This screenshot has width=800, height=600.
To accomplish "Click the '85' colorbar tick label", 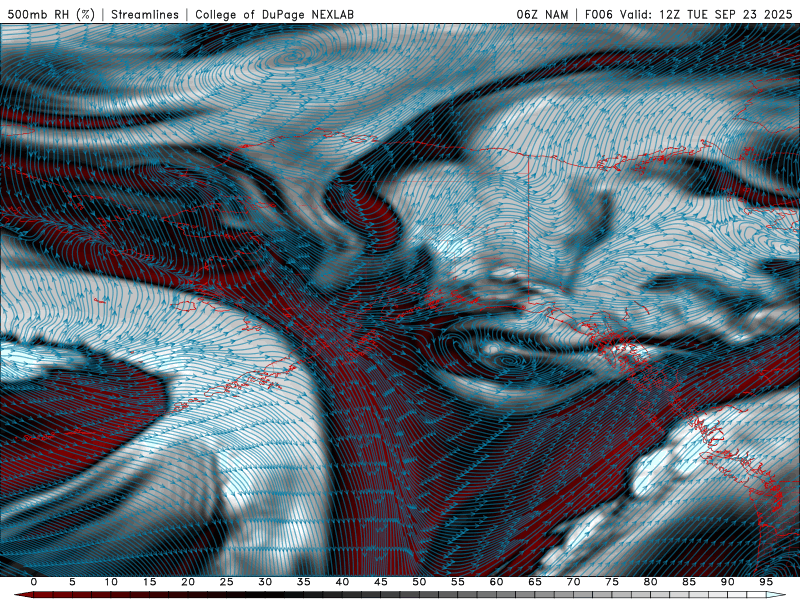I will coord(689,582).
